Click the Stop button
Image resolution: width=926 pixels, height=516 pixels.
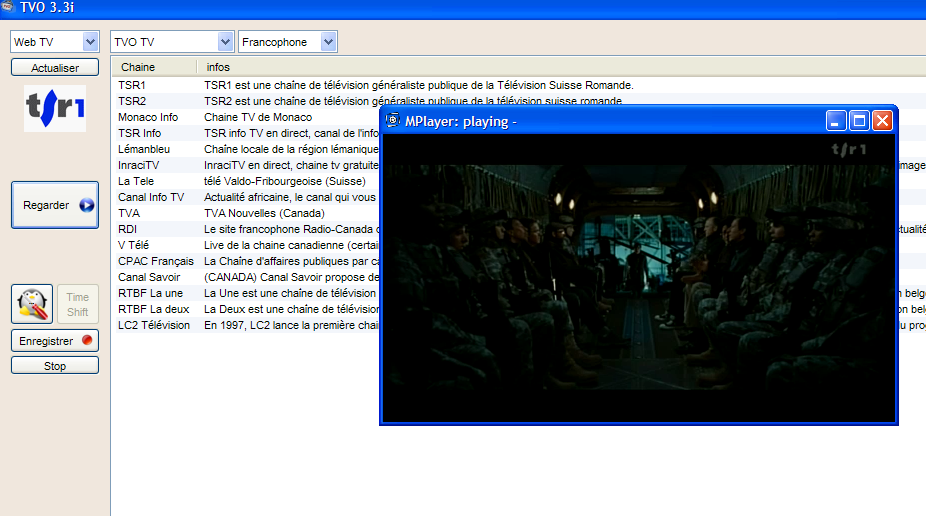(x=55, y=365)
